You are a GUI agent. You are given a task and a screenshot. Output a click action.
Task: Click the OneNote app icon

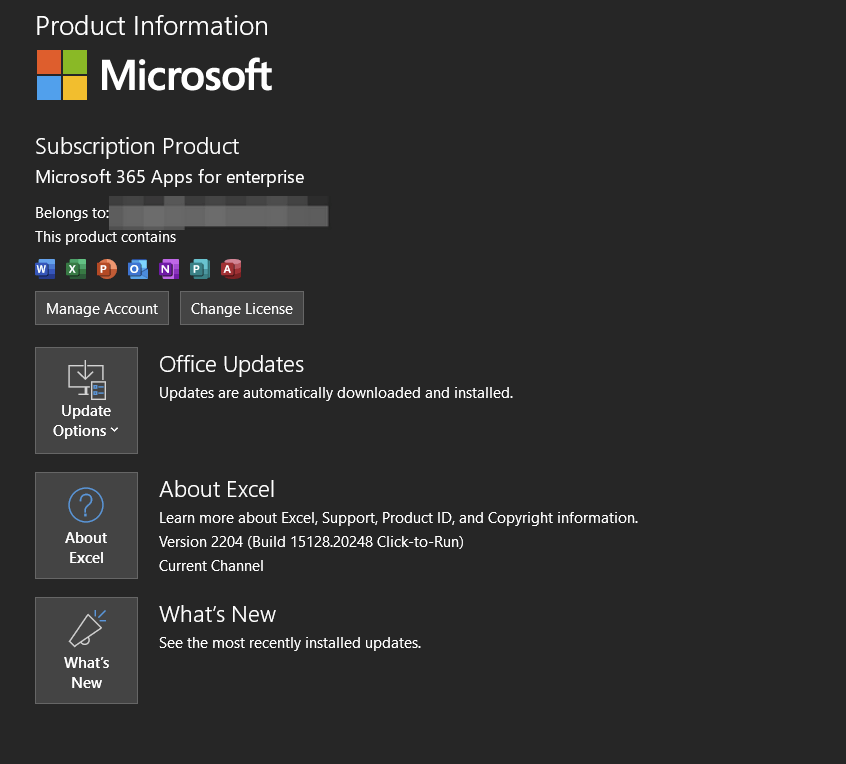pyautogui.click(x=169, y=269)
